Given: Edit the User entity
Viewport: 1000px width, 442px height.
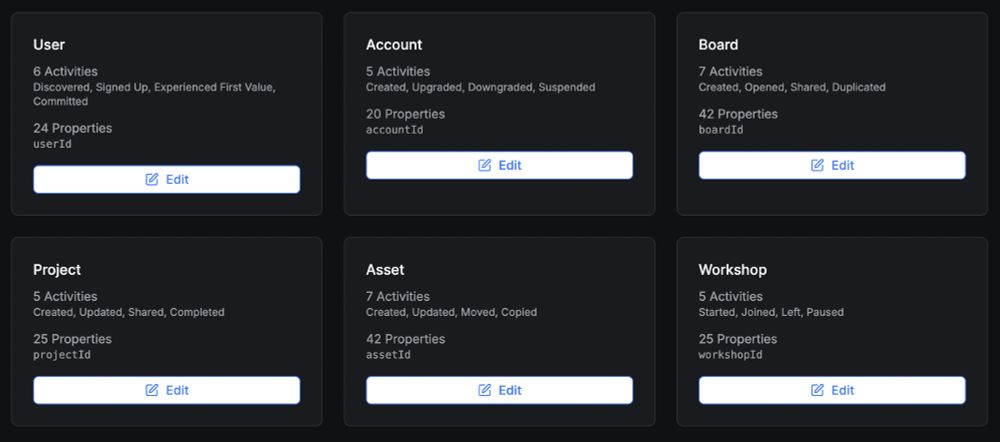Looking at the screenshot, I should coord(166,179).
